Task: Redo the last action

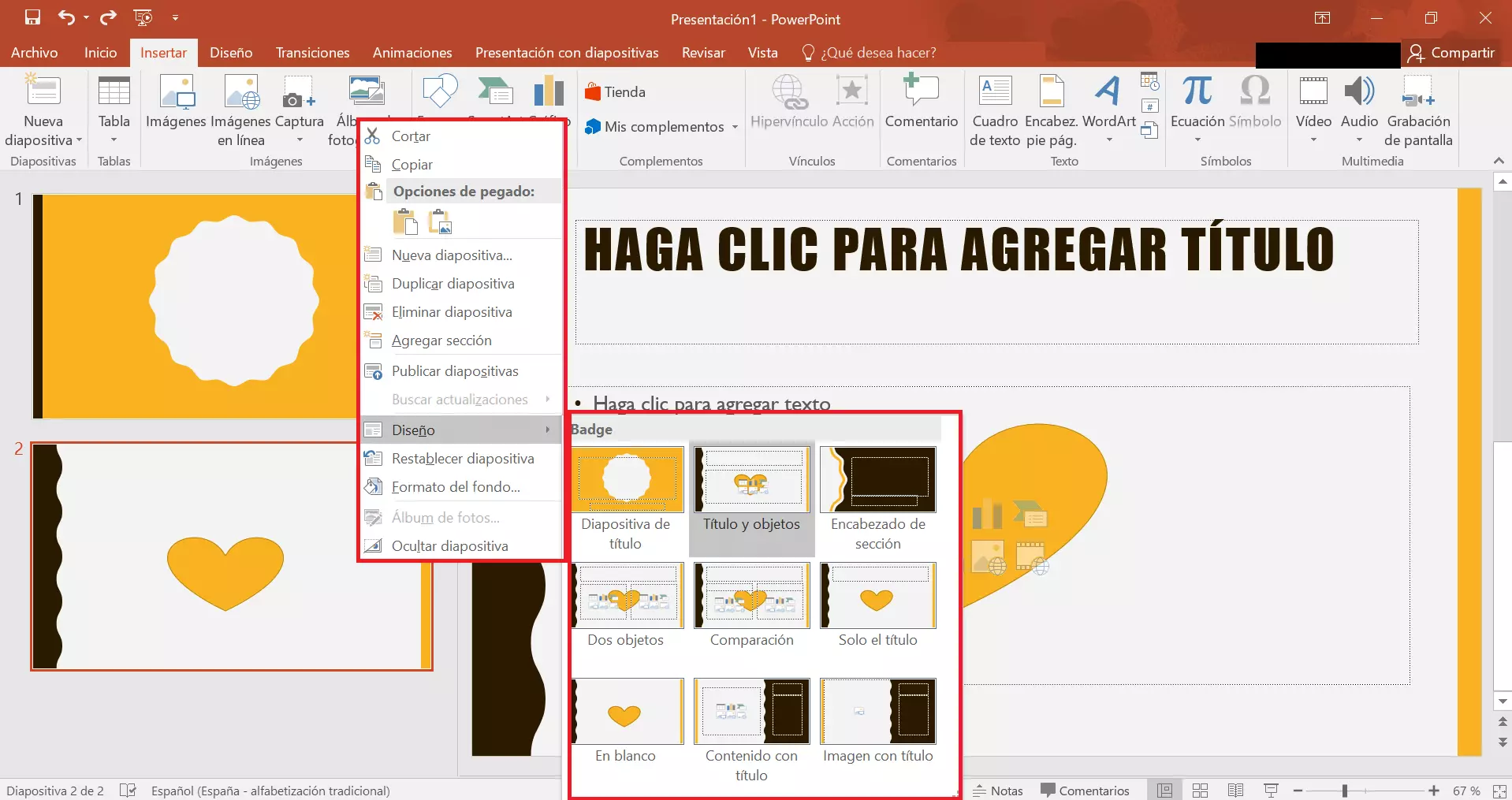Action: click(108, 17)
